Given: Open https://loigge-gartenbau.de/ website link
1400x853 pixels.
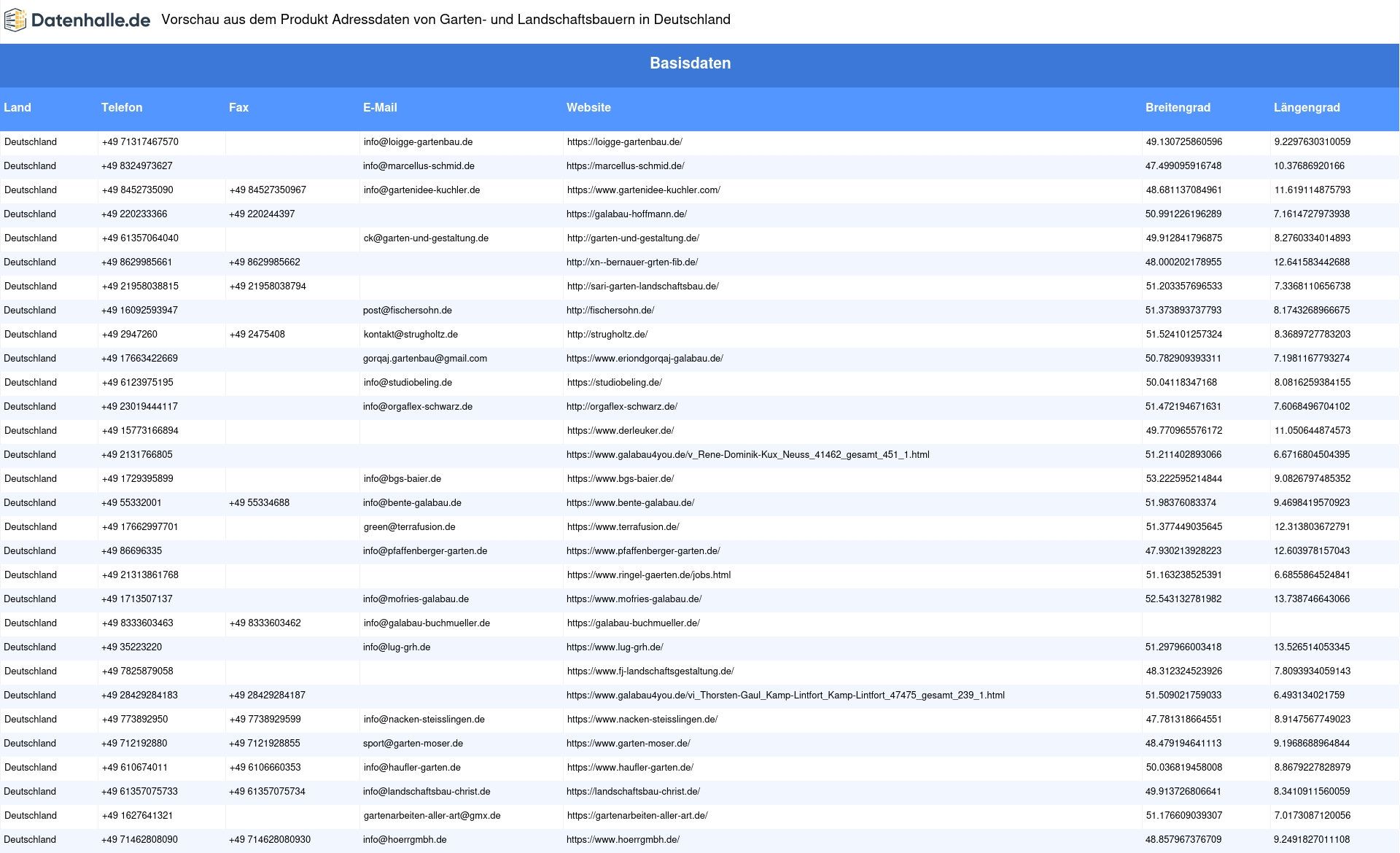Looking at the screenshot, I should [625, 142].
